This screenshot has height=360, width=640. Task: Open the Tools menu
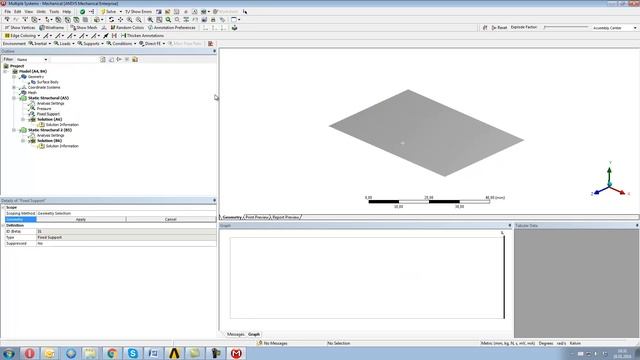click(54, 12)
